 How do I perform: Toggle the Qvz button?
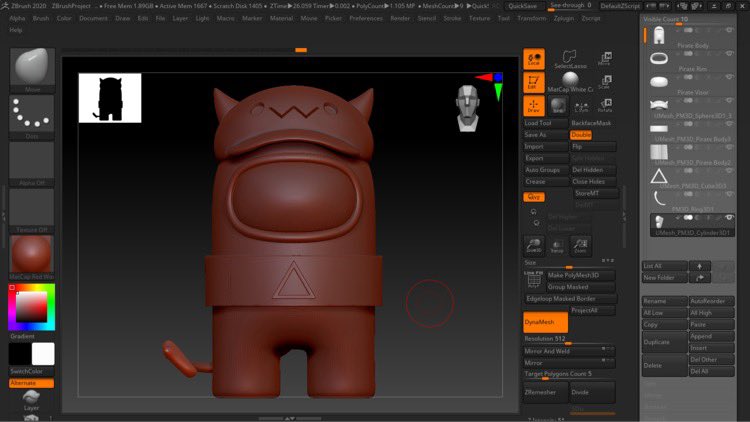pos(534,197)
